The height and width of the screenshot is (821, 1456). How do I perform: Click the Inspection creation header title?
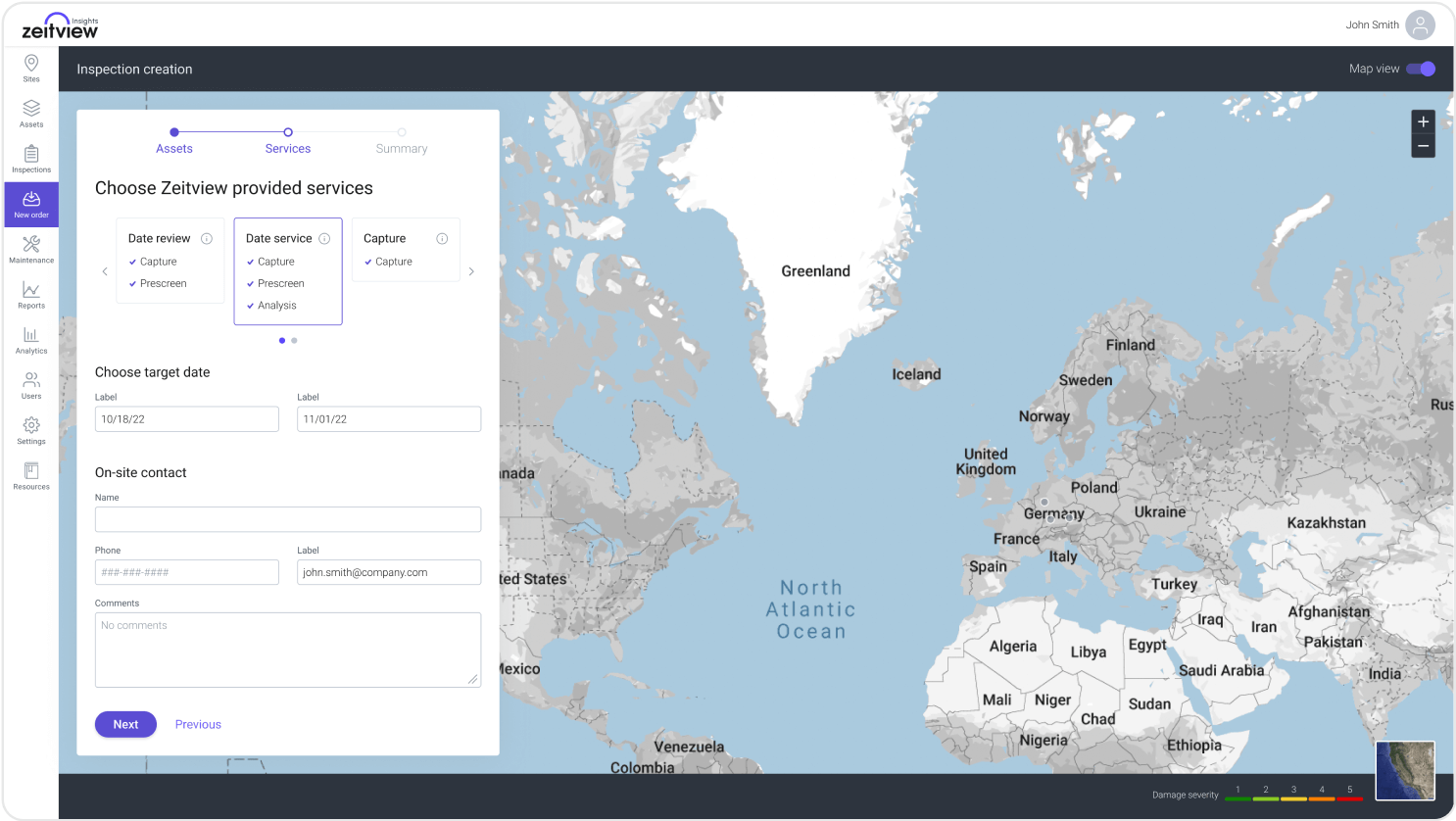coord(134,70)
